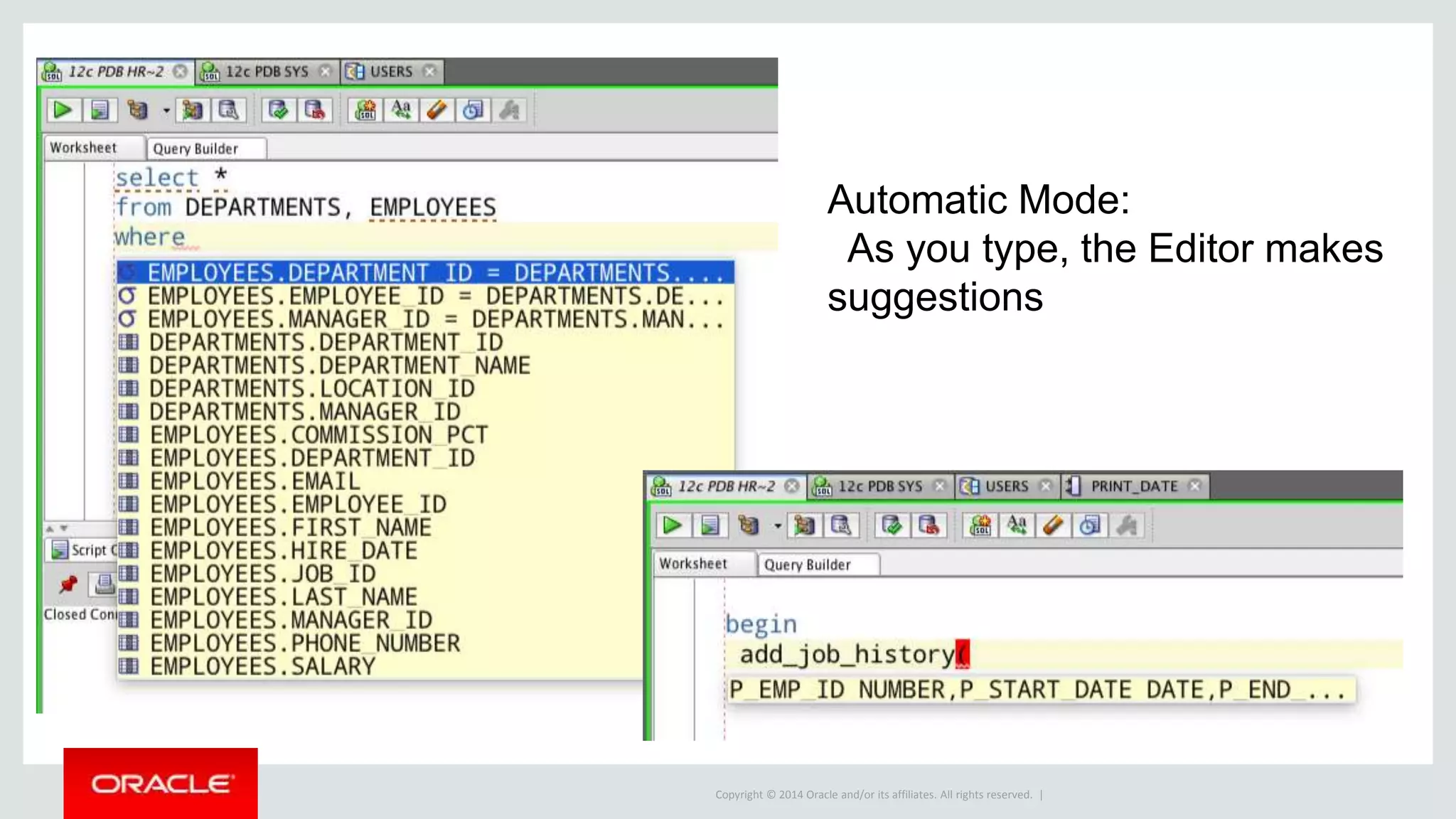Image resolution: width=1456 pixels, height=819 pixels.
Task: Click Rollback icon in upper worksheet toolbar
Action: pos(314,110)
